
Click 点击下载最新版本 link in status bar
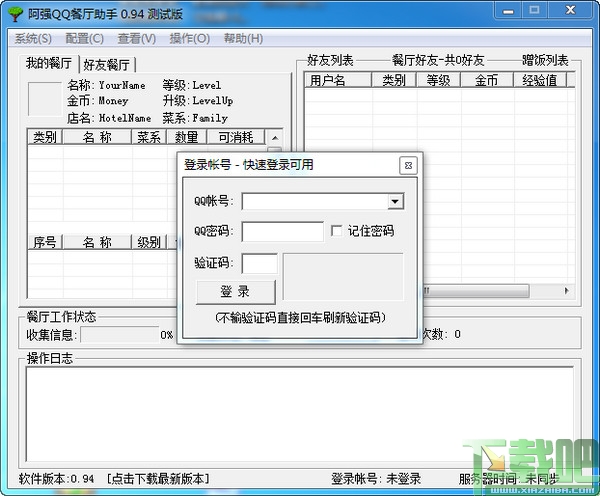click(158, 479)
